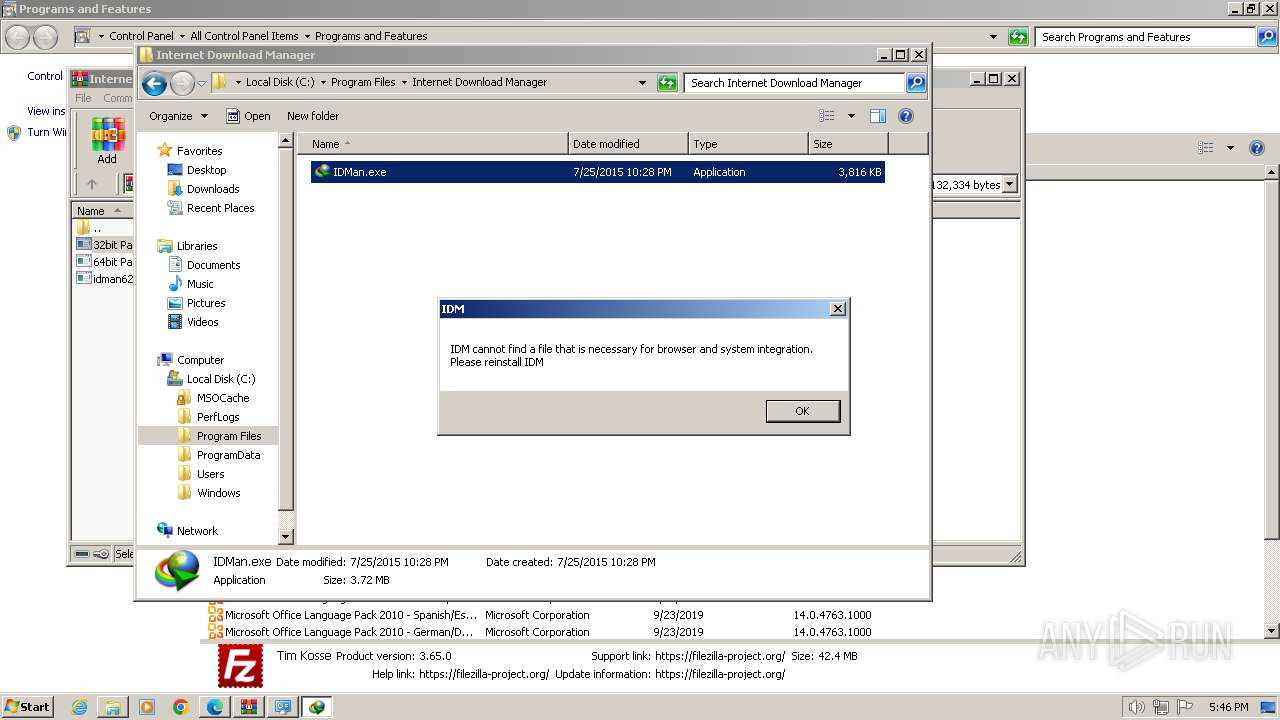Click All Control Panel Items breadcrumb
The width and height of the screenshot is (1280, 720).
click(244, 36)
